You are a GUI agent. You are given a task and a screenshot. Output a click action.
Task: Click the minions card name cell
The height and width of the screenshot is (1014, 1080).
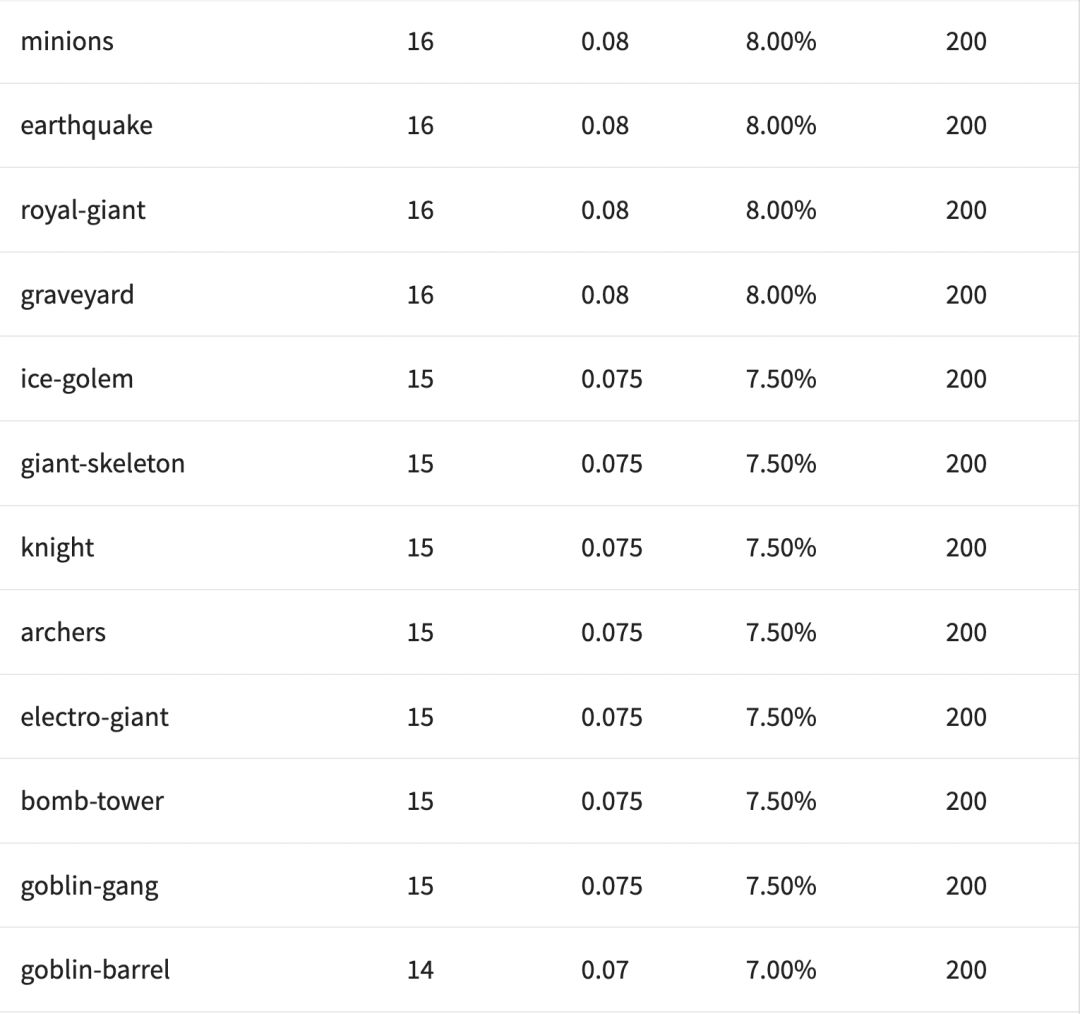coord(67,41)
